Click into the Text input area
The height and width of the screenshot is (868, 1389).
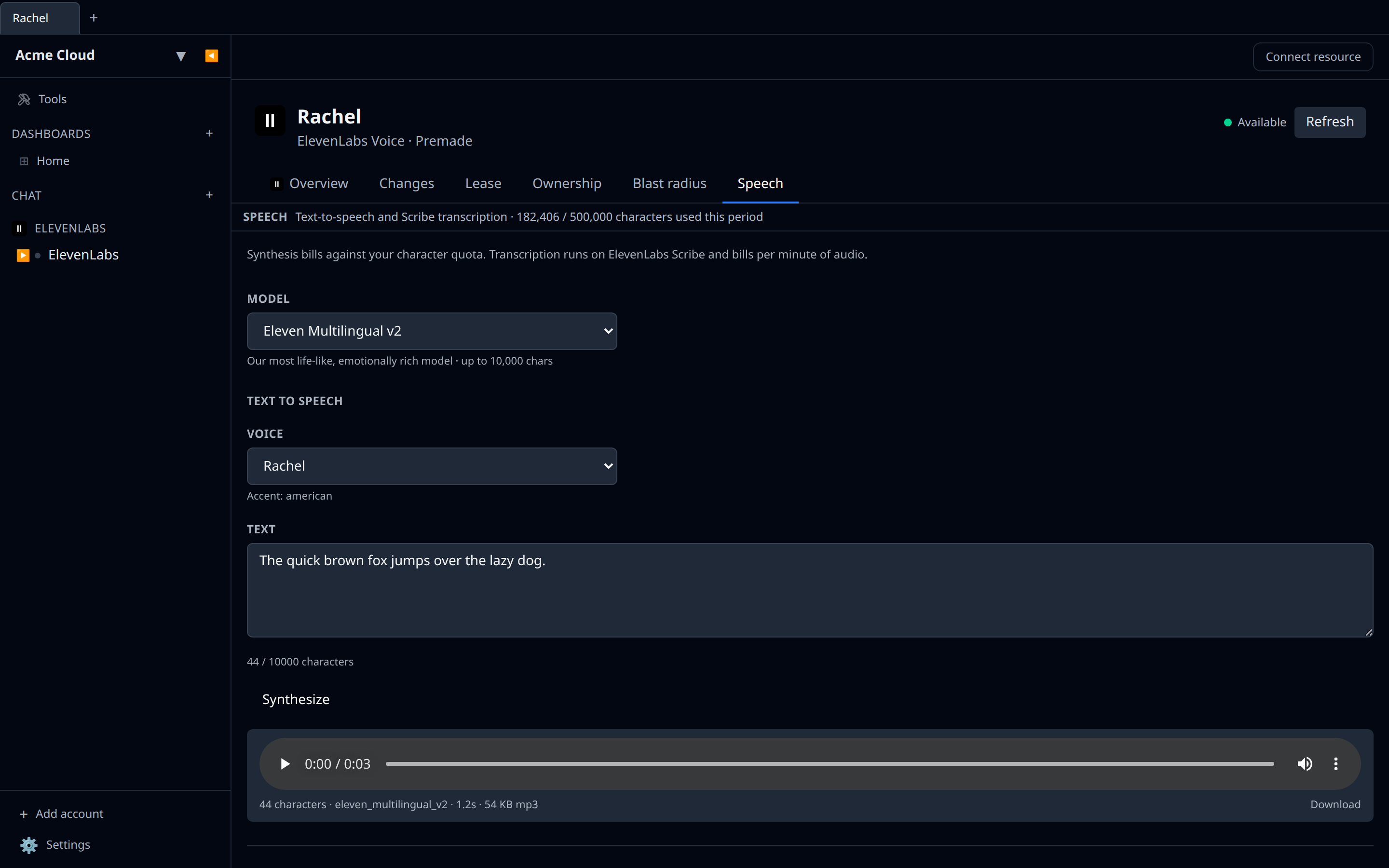point(809,590)
